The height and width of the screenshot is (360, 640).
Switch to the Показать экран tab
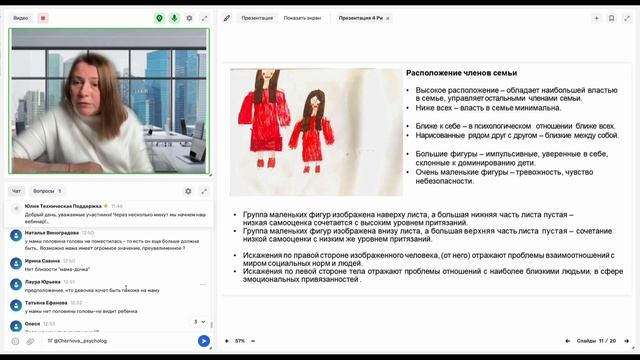(x=302, y=18)
